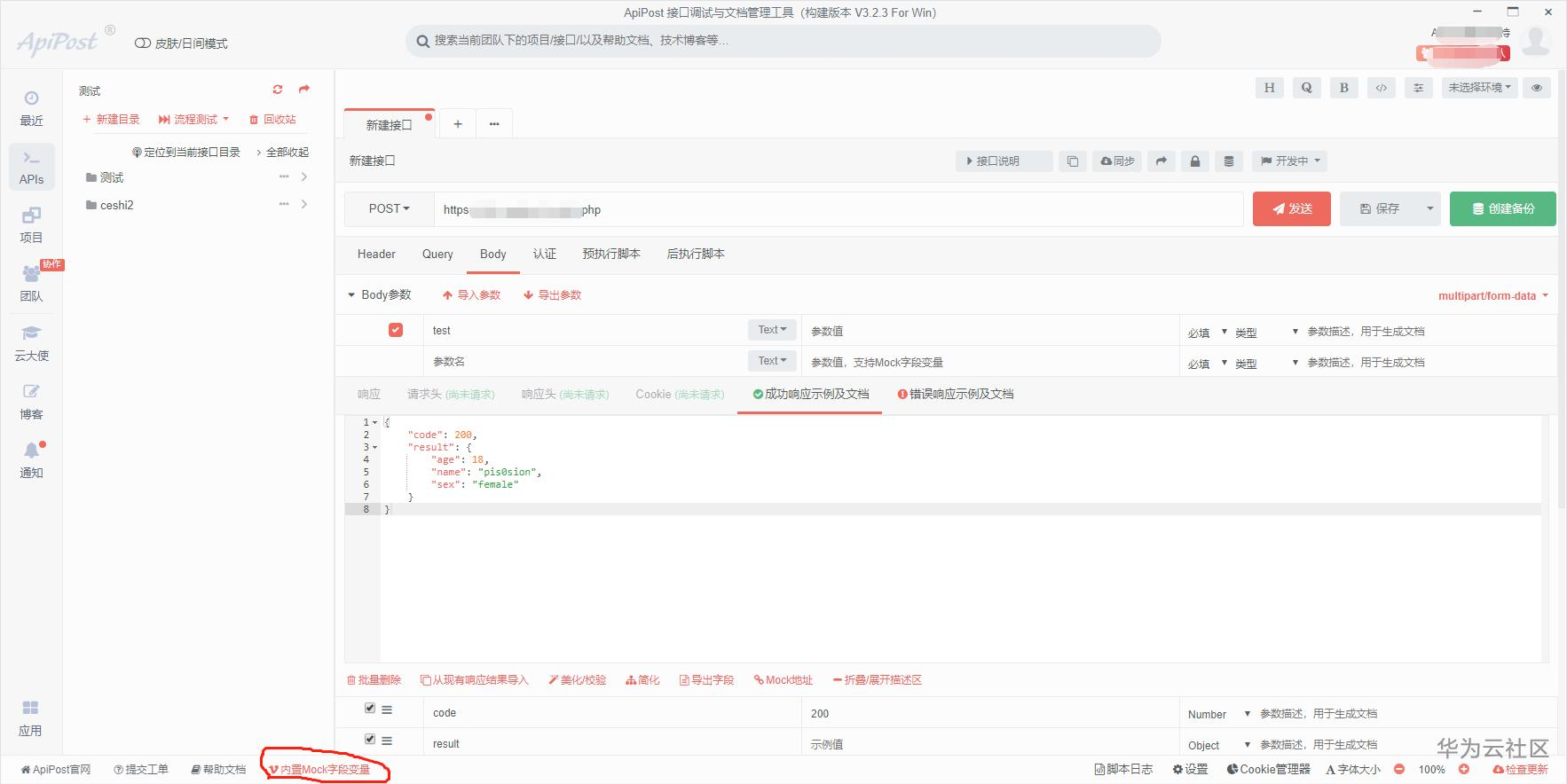Open the multipart/form-data body type dropdown
This screenshot has width=1567, height=784.
pos(1493,296)
